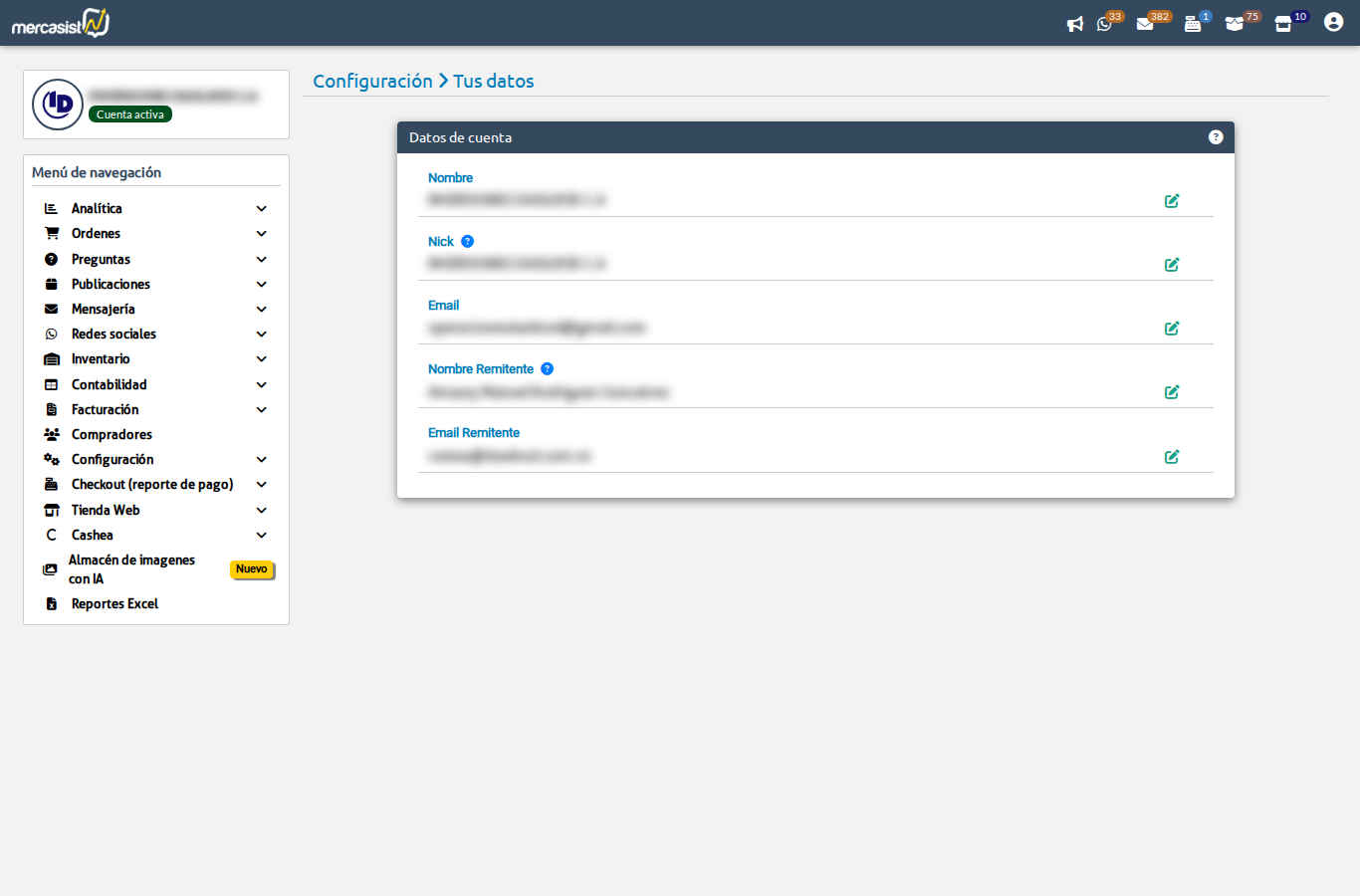The width and height of the screenshot is (1360, 896).
Task: Click the mercasist logo
Action: pos(60,23)
